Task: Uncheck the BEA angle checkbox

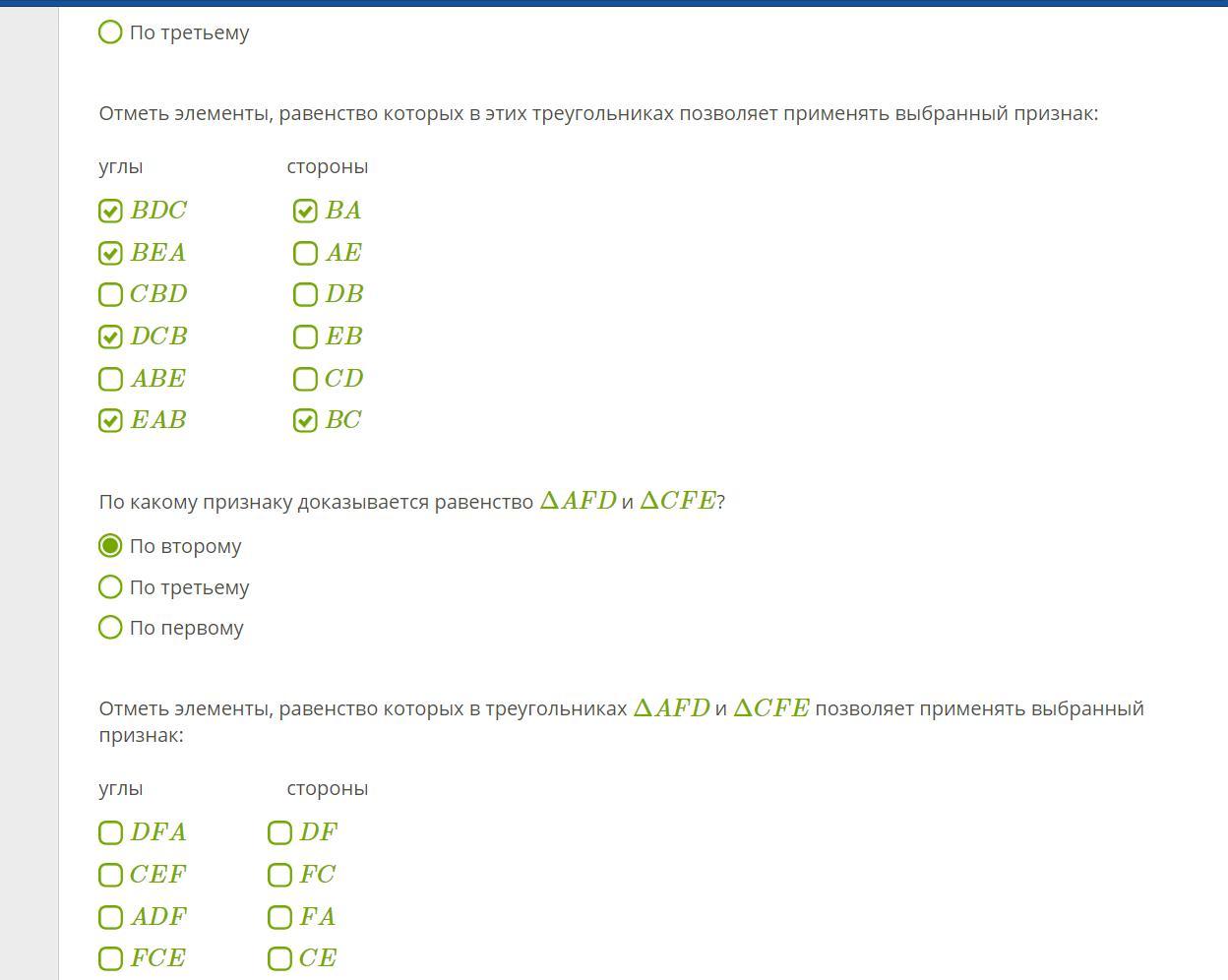Action: [111, 253]
